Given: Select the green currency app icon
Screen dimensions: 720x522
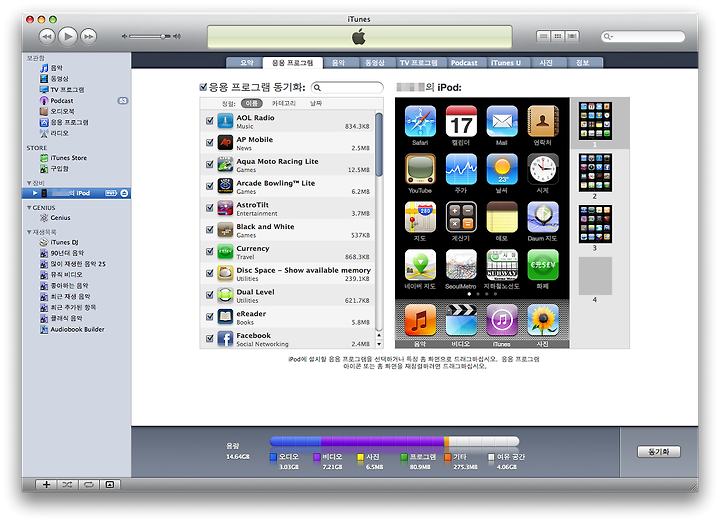Looking at the screenshot, I should [543, 265].
